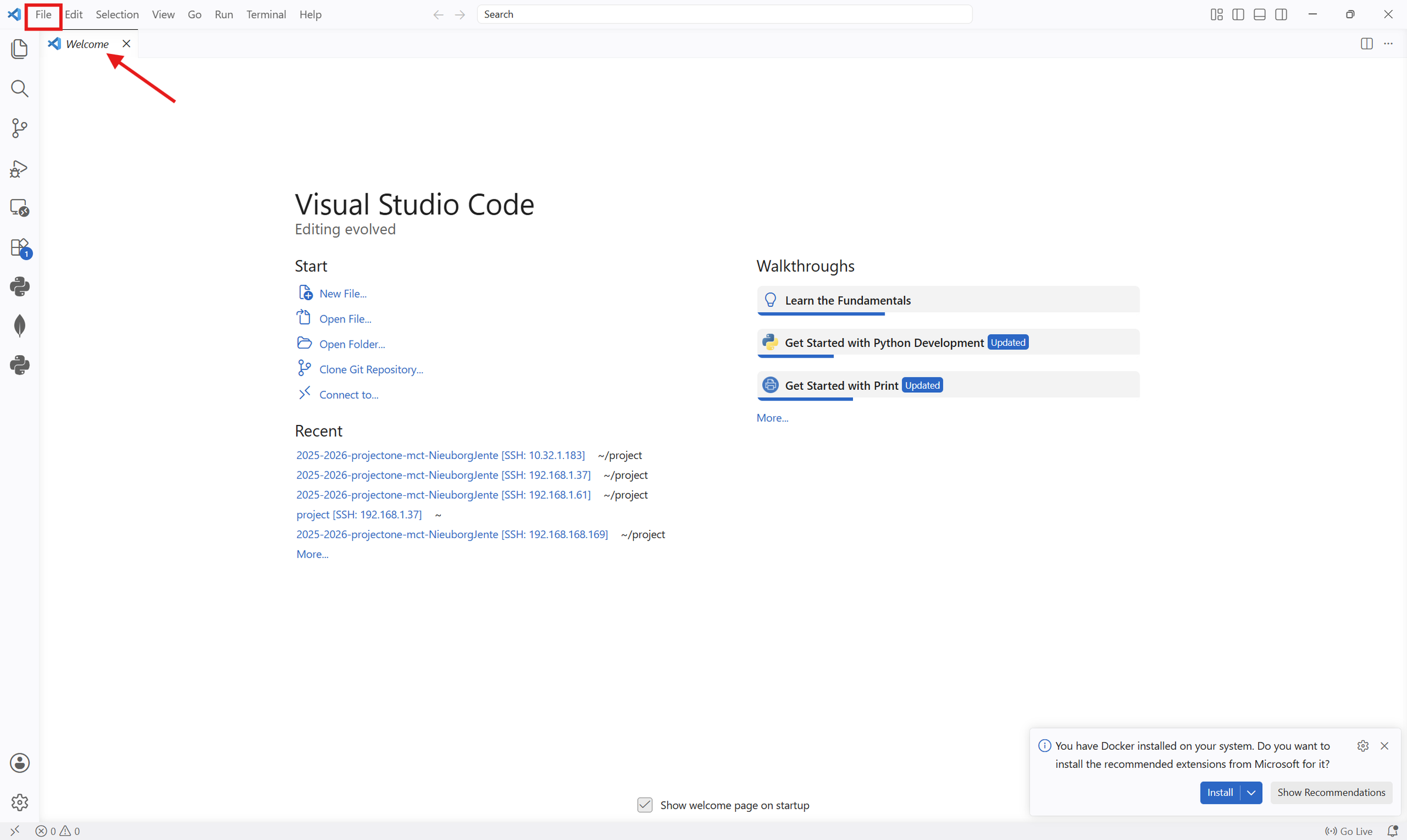The width and height of the screenshot is (1407, 840).
Task: Toggle Show welcome page on startup checkbox
Action: pos(645,805)
